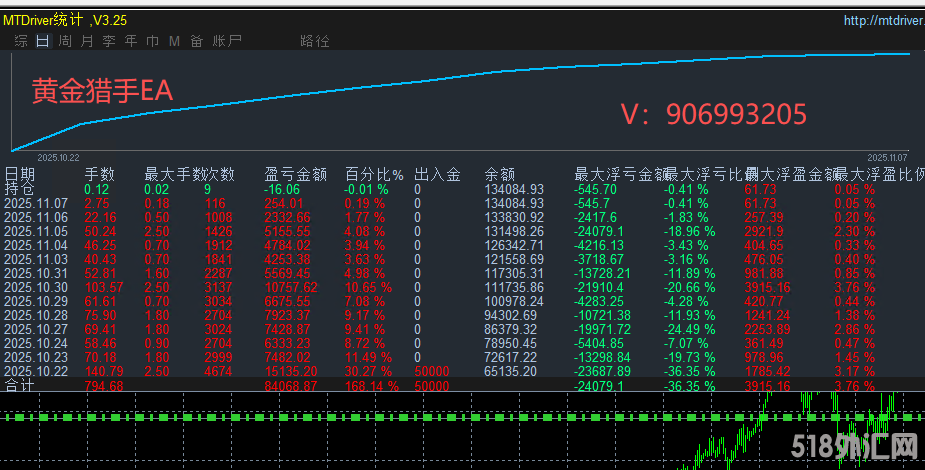Click the 日期 column header
The width and height of the screenshot is (925, 470).
19,175
